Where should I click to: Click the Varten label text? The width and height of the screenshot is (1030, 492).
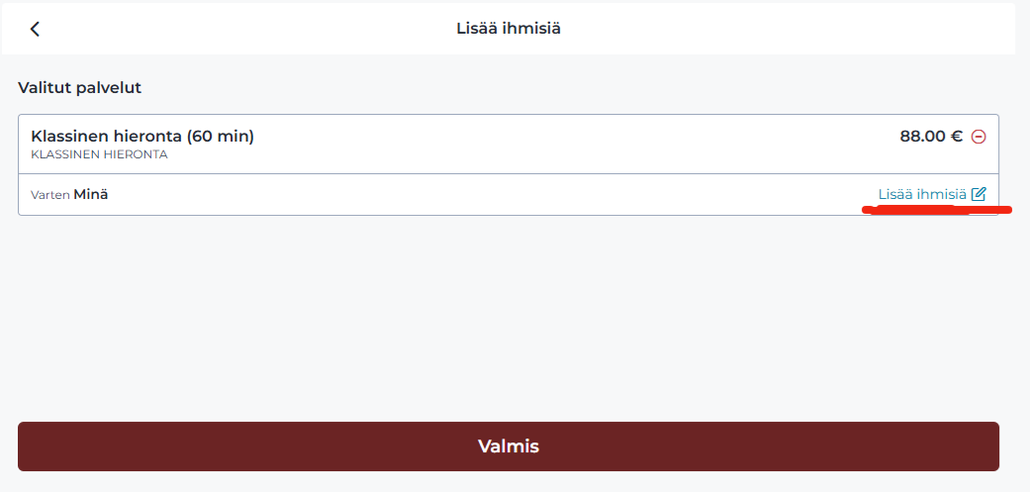pos(50,195)
